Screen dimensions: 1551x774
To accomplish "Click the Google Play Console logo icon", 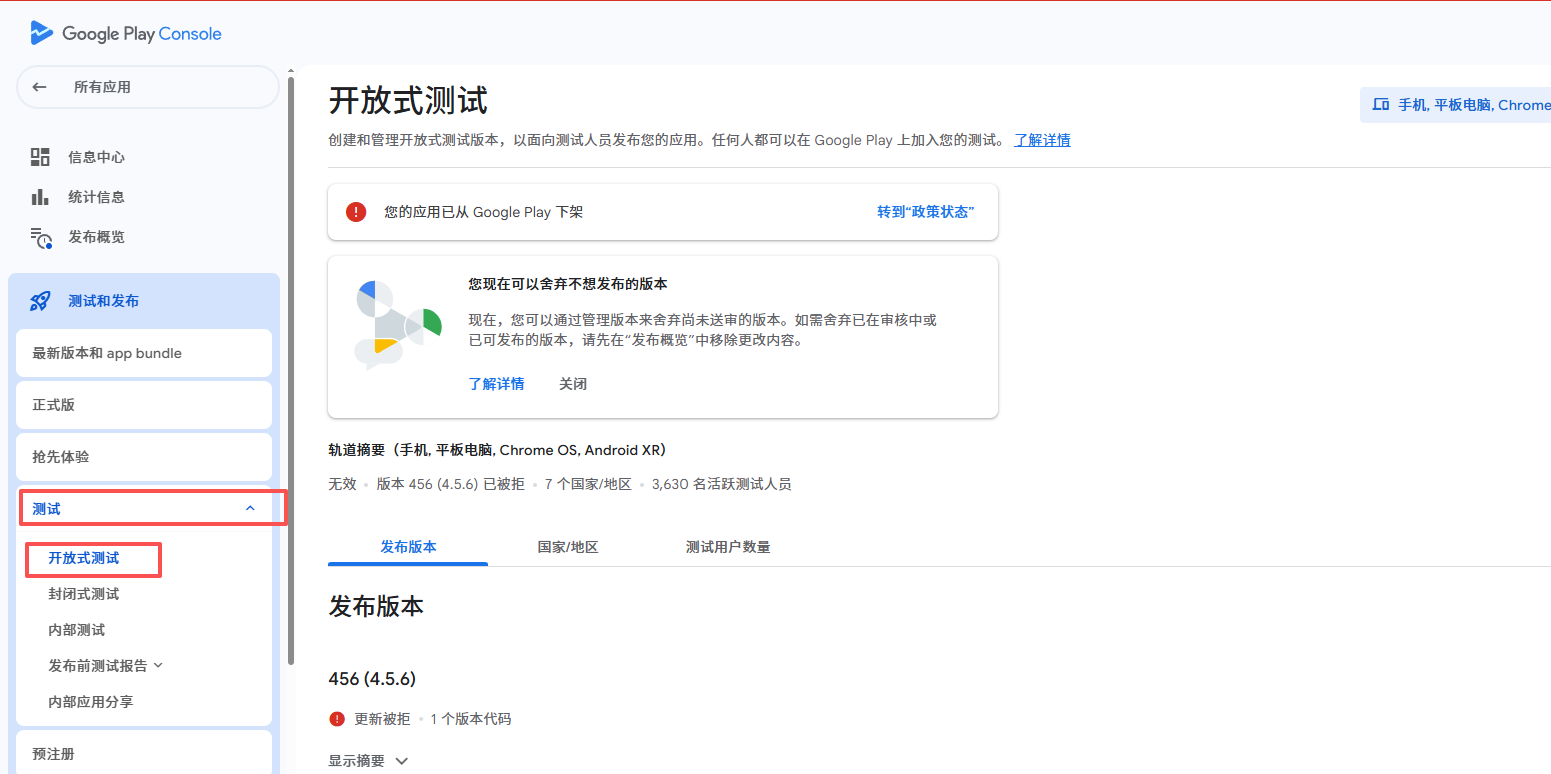I will [41, 33].
